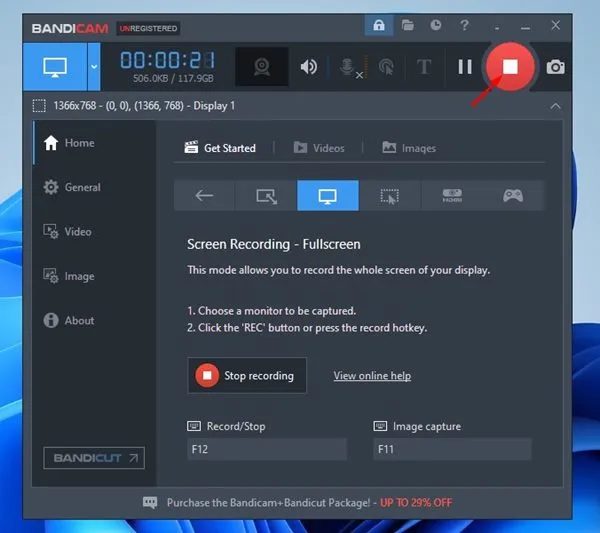Screen dimensions: 600x533
Task: Collapse the panel using the up chevron
Action: pyautogui.click(x=555, y=106)
